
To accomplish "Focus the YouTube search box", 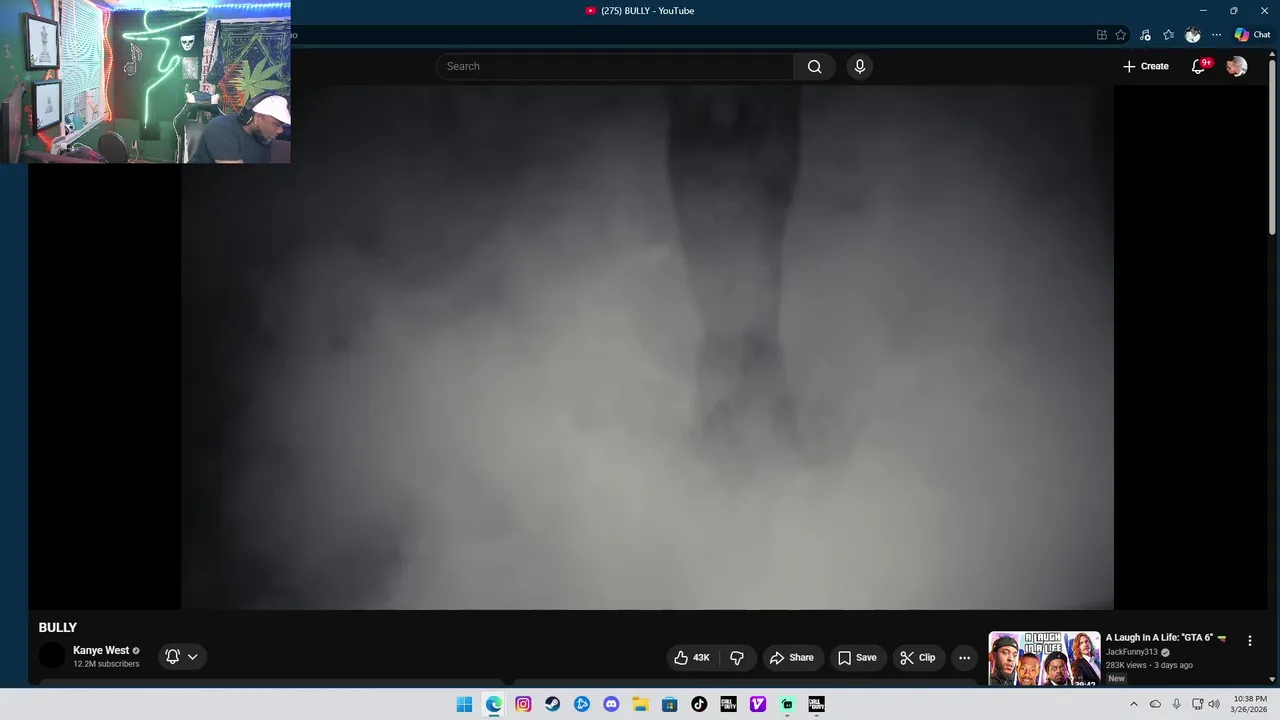I will (x=615, y=67).
